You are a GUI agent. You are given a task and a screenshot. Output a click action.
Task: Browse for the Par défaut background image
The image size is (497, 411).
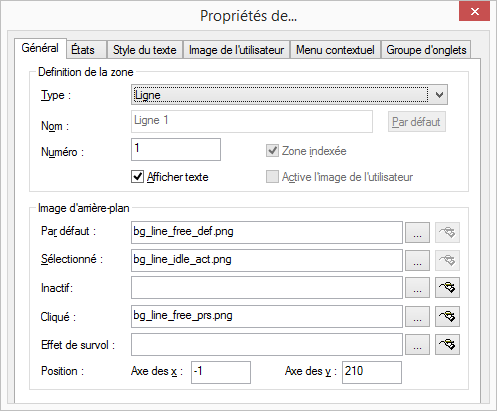(417, 232)
